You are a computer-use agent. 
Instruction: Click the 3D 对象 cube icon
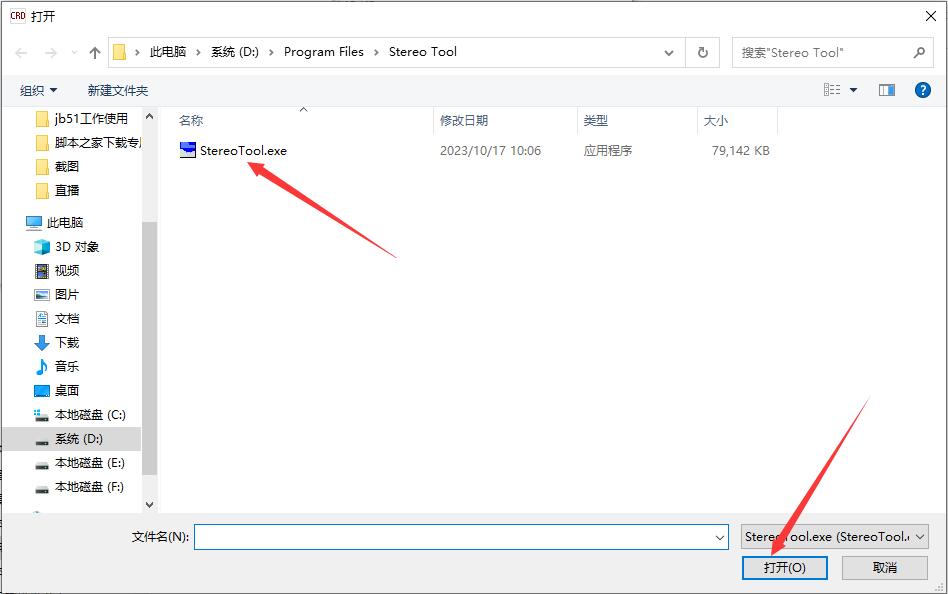[x=42, y=247]
